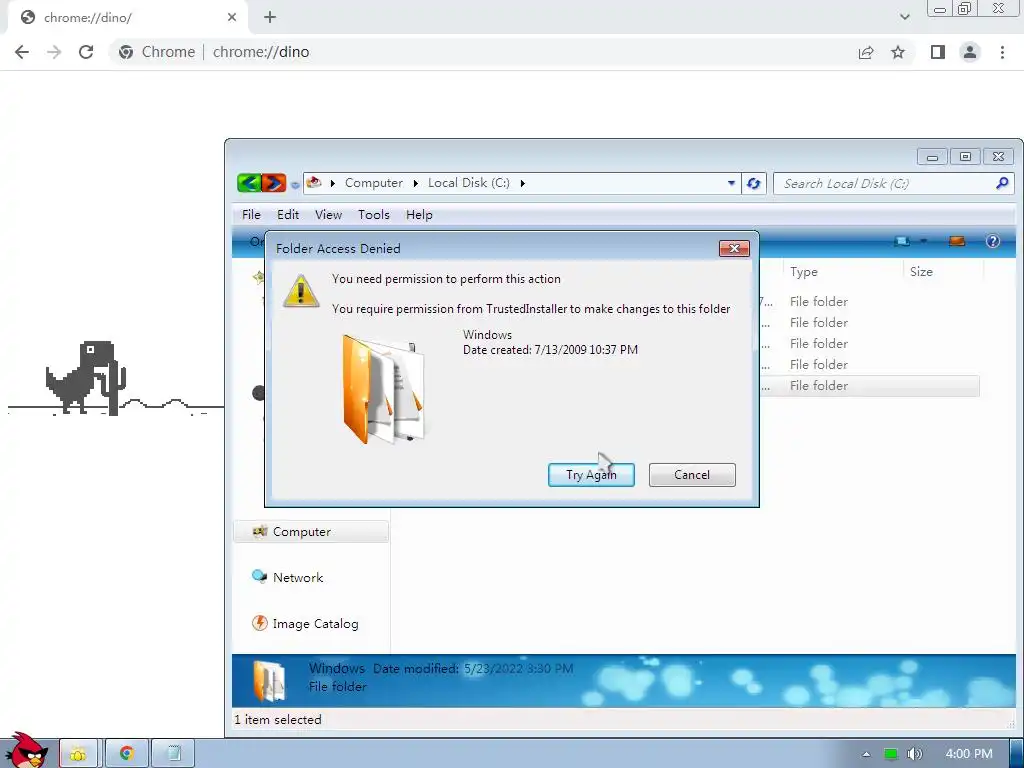Open the Edit menu in Explorer
The height and width of the screenshot is (768, 1024).
click(x=287, y=215)
